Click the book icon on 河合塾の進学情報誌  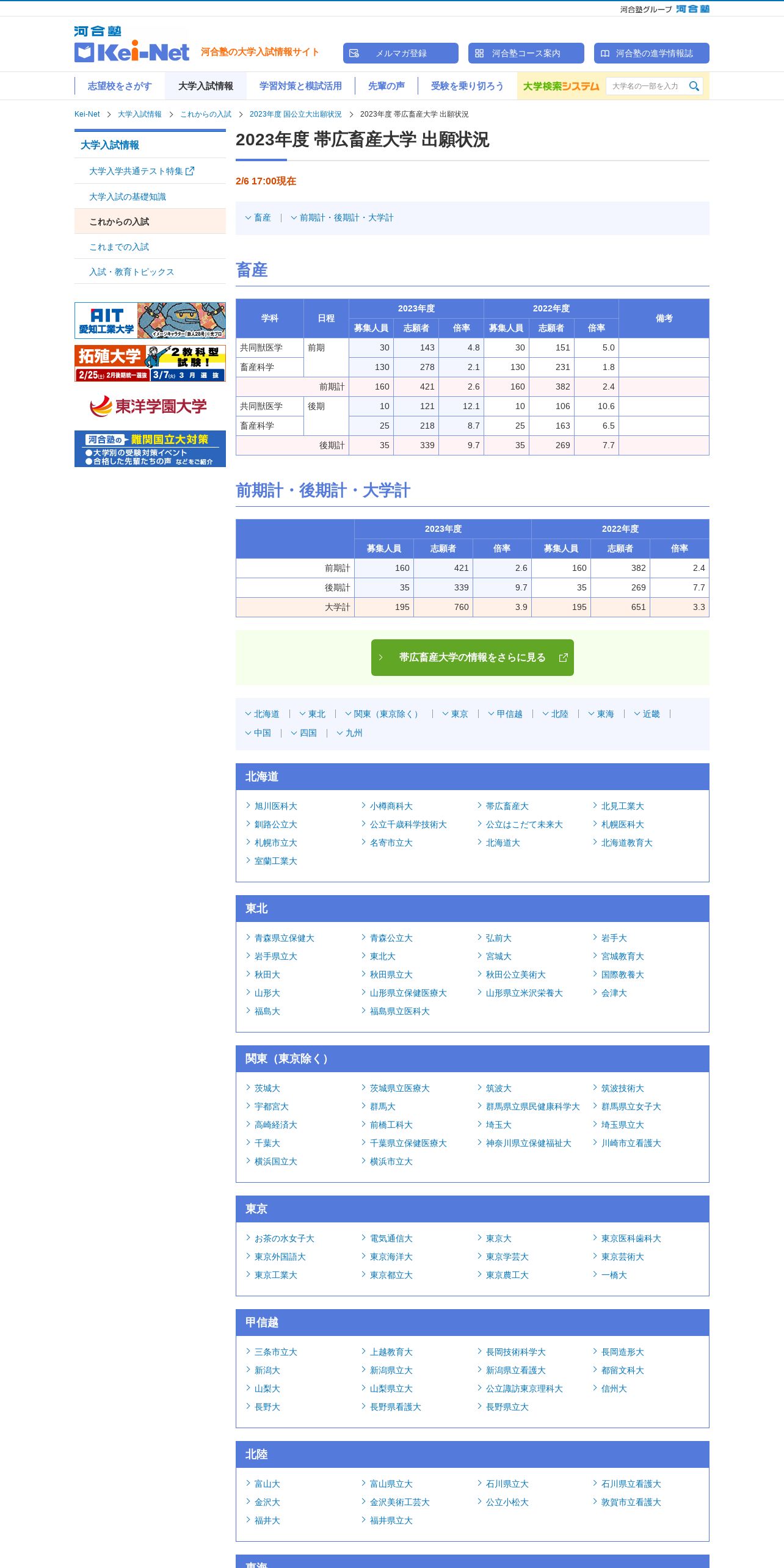point(605,53)
